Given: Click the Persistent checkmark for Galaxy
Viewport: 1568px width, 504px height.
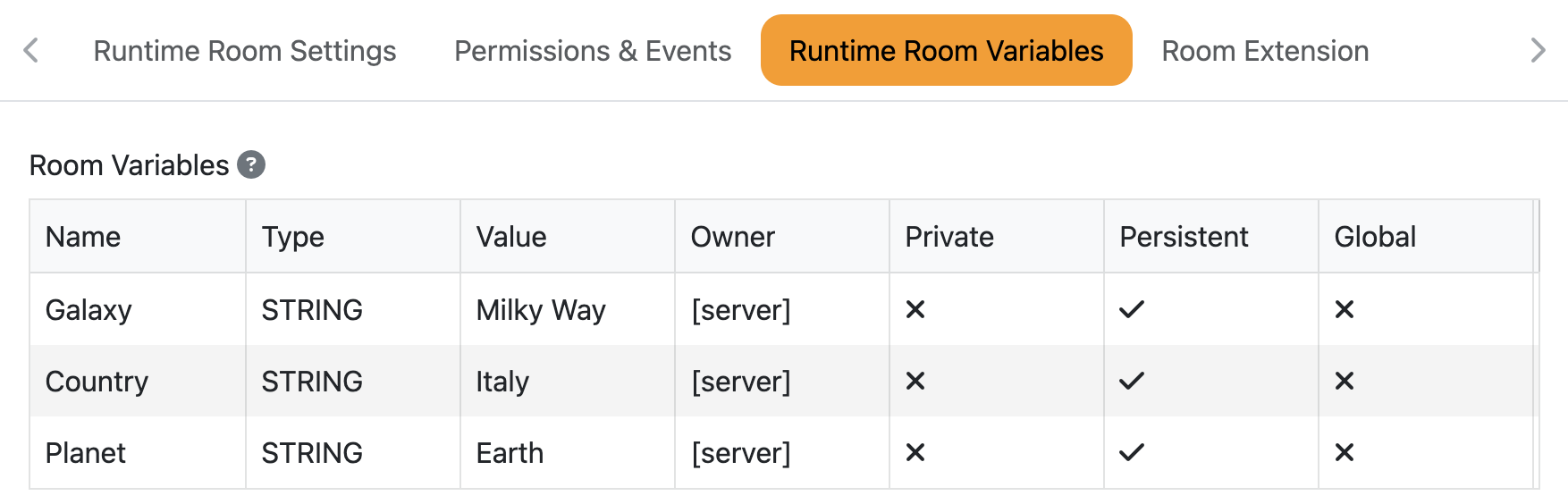Looking at the screenshot, I should coord(1132,309).
